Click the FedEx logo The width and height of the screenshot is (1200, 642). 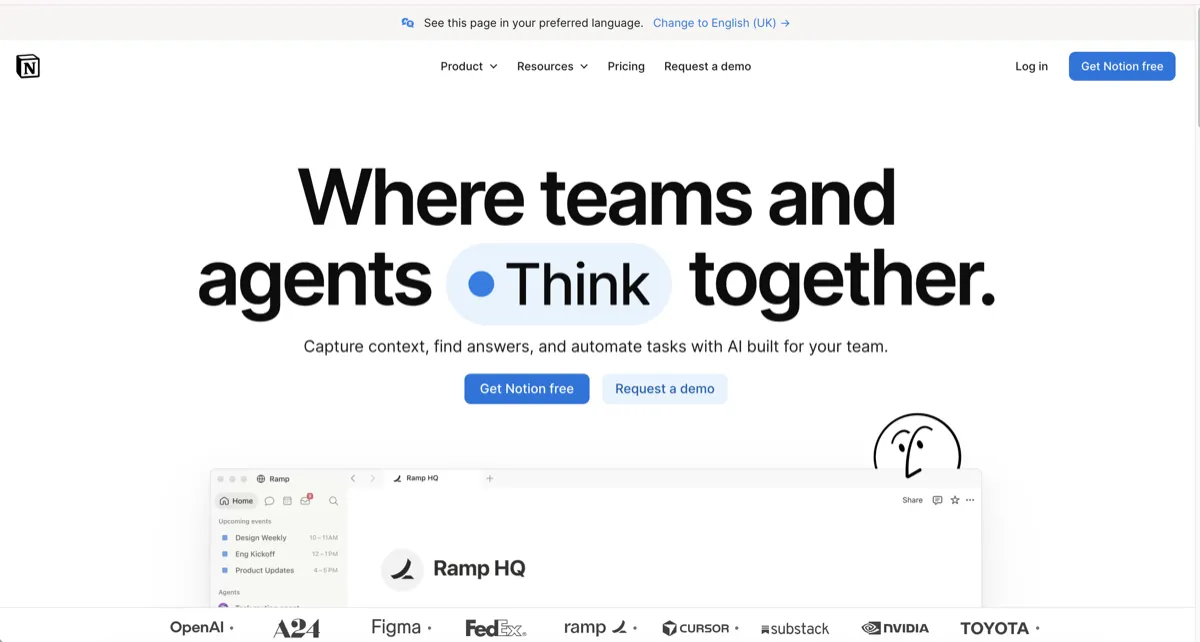[x=496, y=629]
